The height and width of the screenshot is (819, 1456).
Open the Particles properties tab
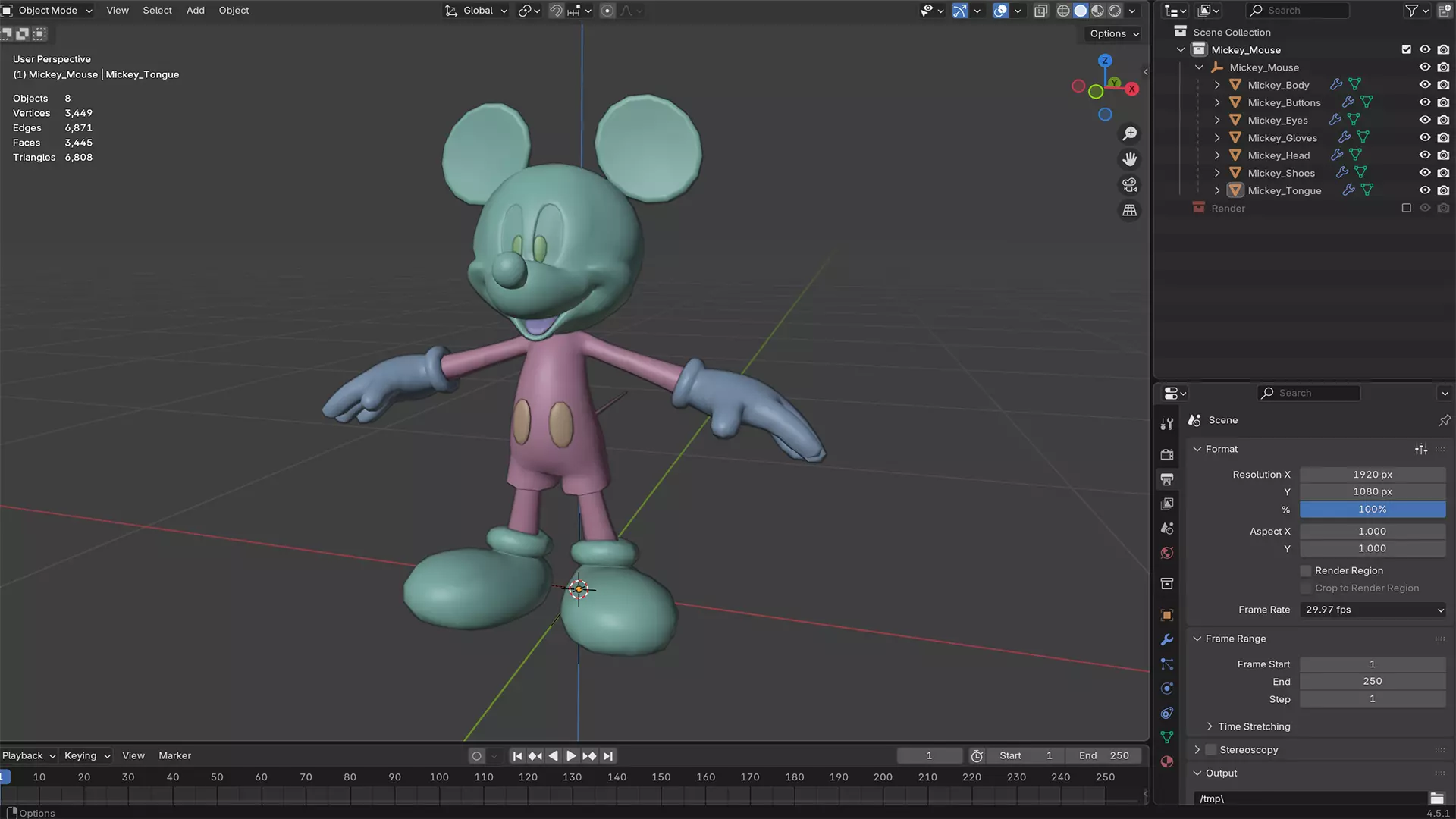(1167, 664)
